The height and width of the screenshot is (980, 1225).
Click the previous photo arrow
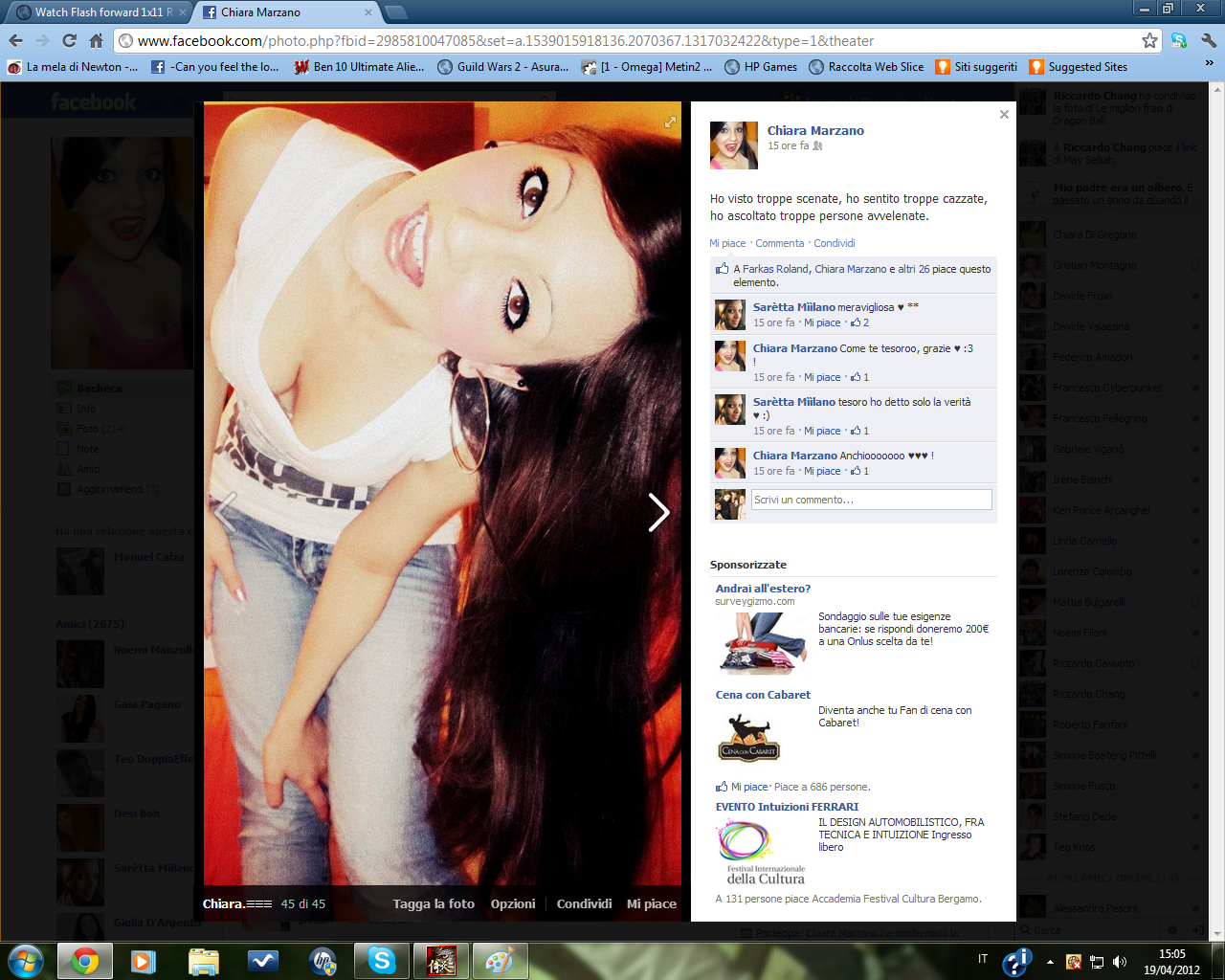226,513
